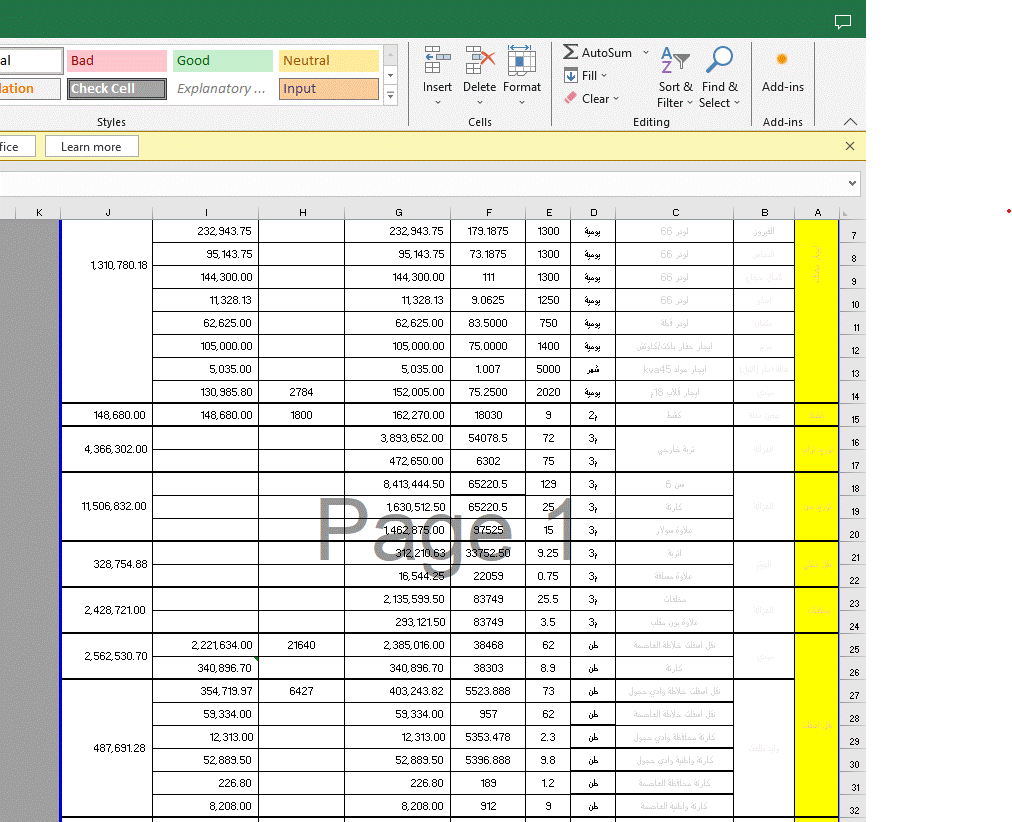Select column J header
Image resolution: width=1012 pixels, height=822 pixels.
pos(107,212)
